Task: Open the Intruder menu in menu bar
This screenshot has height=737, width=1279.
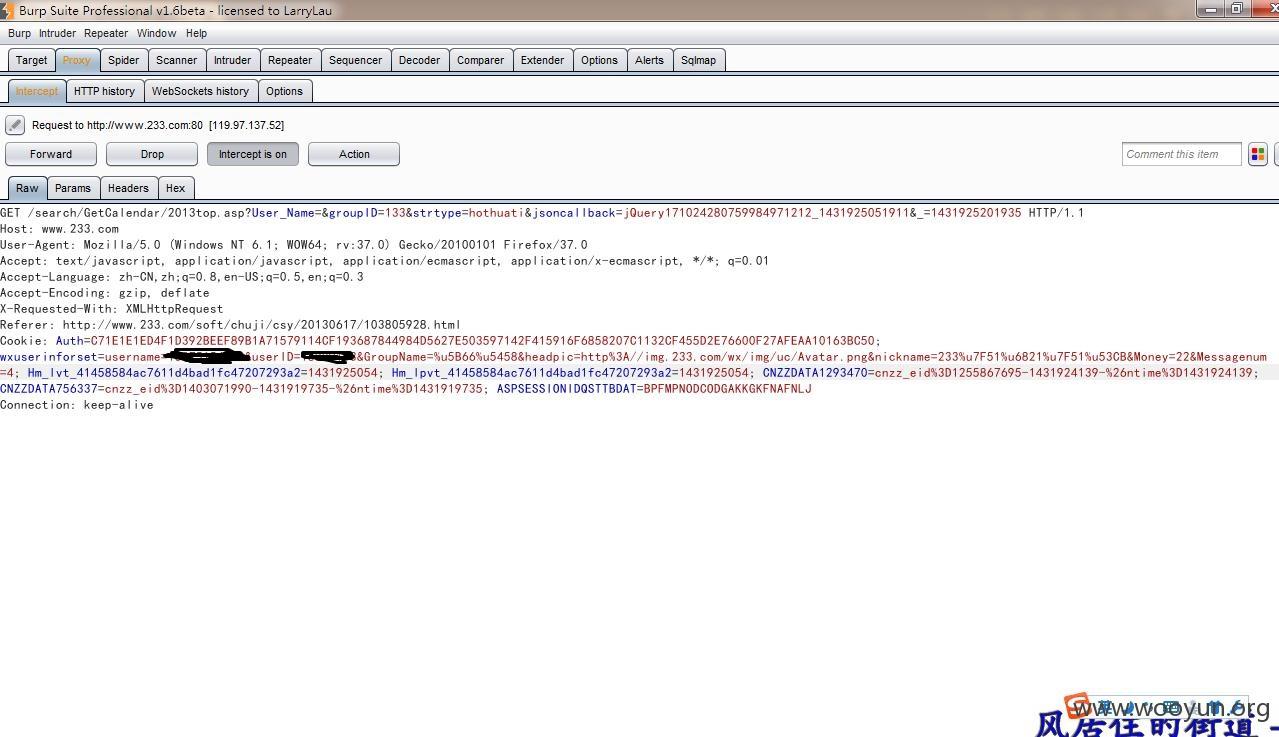Action: coord(57,33)
